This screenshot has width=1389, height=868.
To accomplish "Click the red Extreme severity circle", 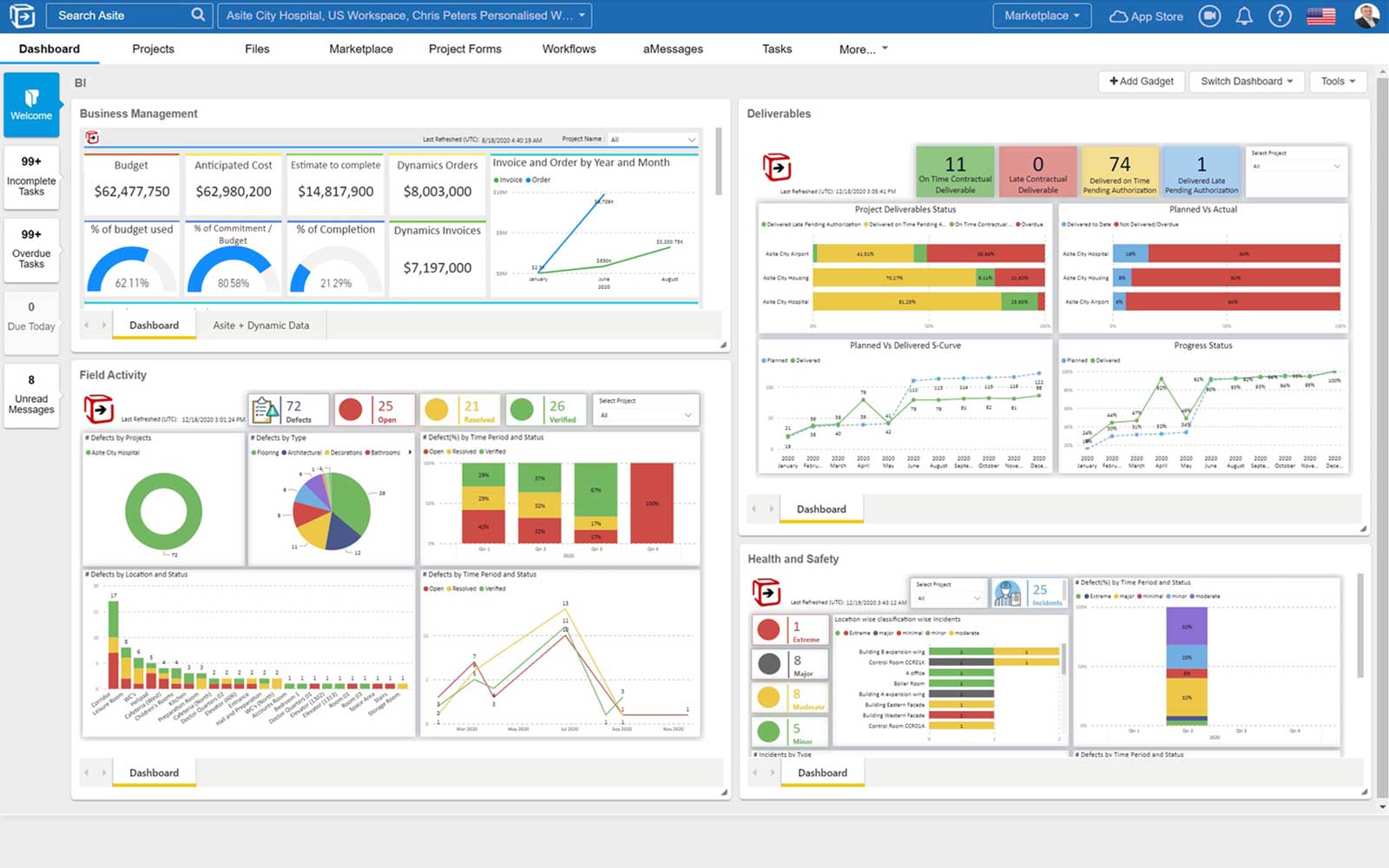I will [x=768, y=630].
